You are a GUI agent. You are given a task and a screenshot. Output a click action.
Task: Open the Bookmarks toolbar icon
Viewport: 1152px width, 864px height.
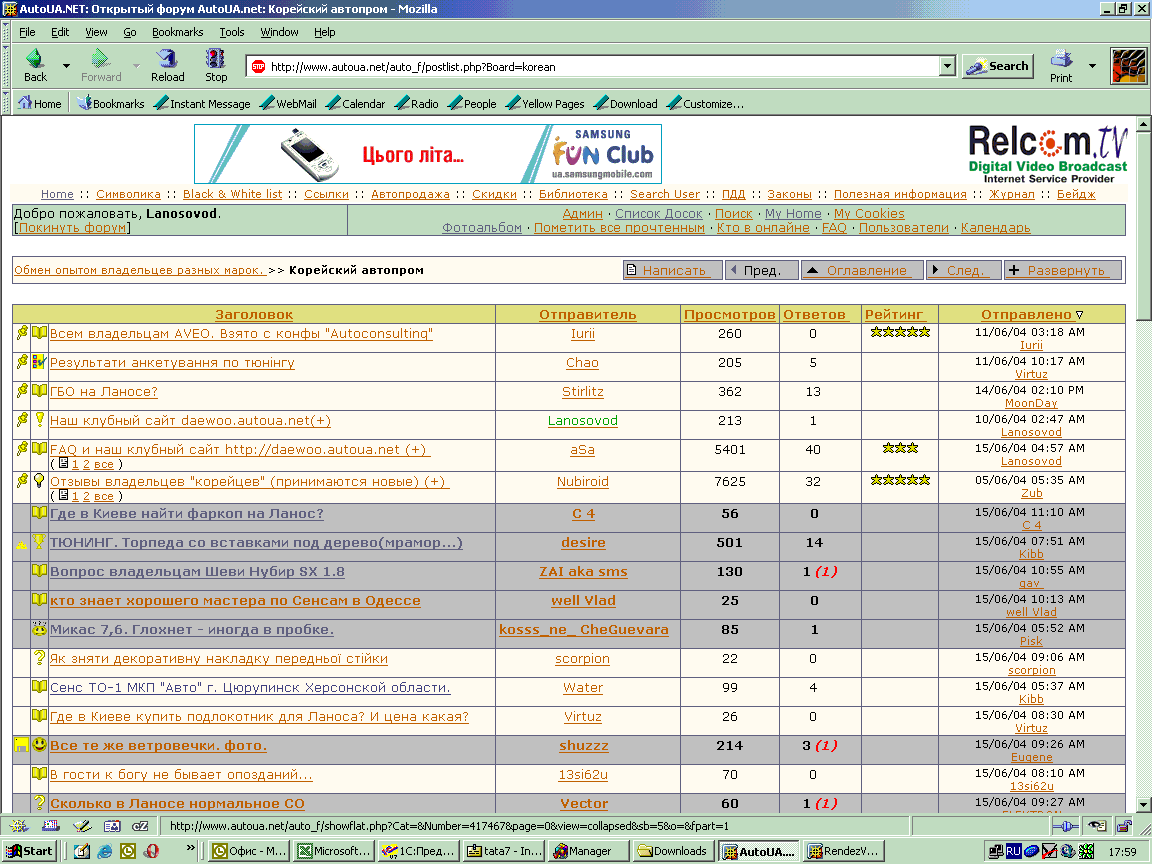point(111,103)
